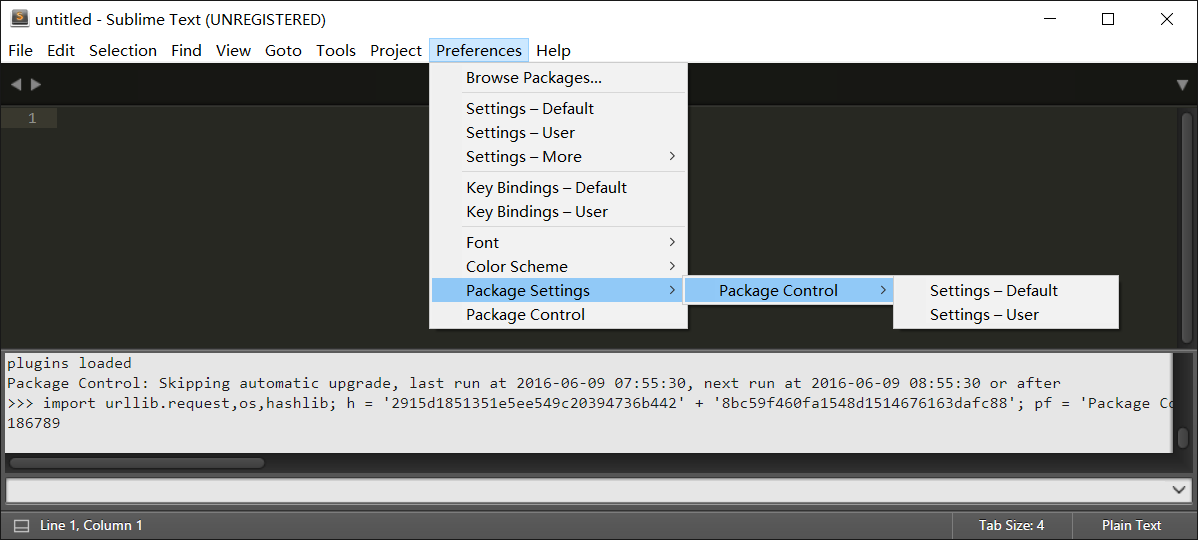Click the console vertical scrollbar thumb

pyautogui.click(x=1182, y=438)
